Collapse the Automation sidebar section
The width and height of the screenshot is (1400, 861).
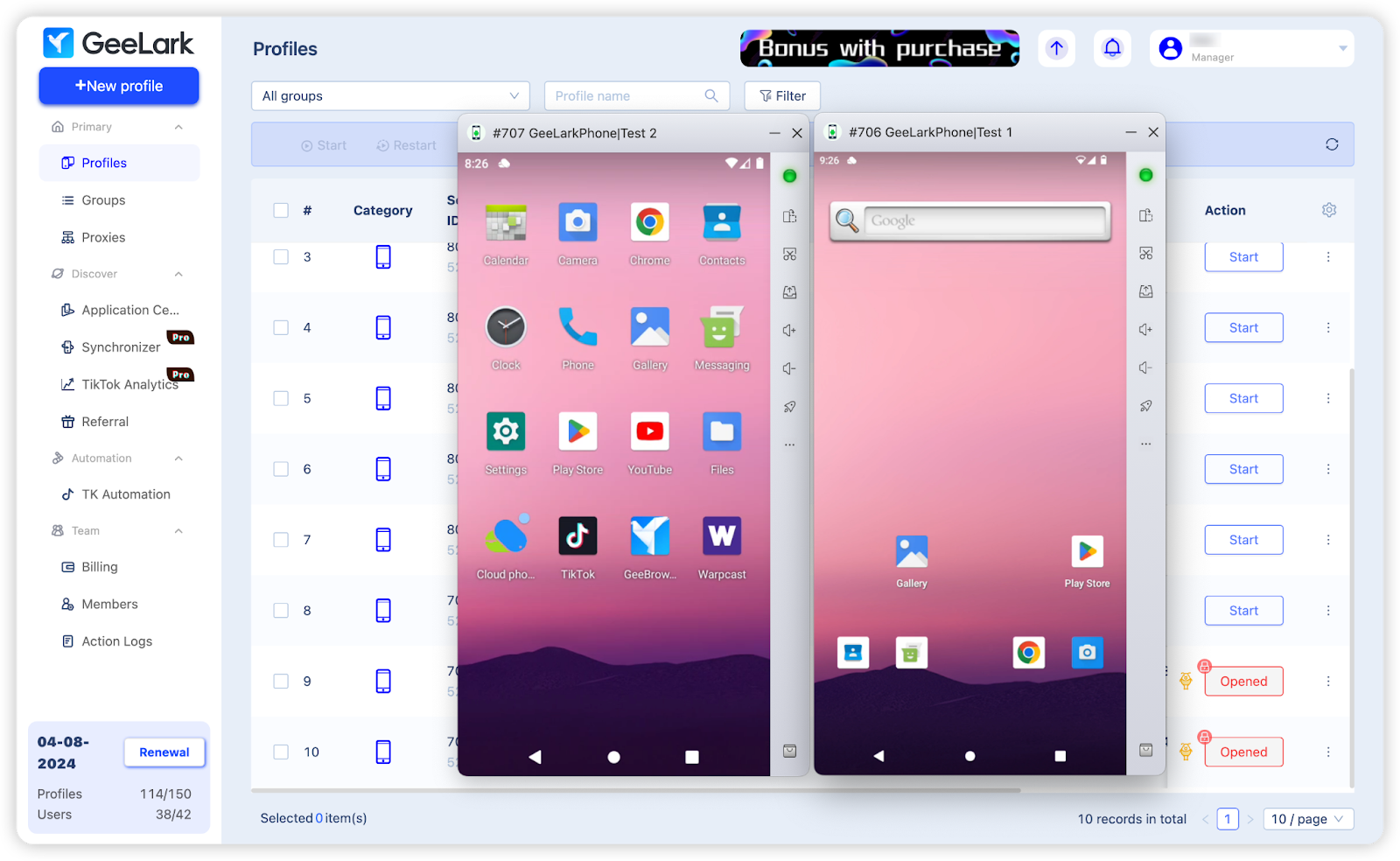click(x=178, y=458)
